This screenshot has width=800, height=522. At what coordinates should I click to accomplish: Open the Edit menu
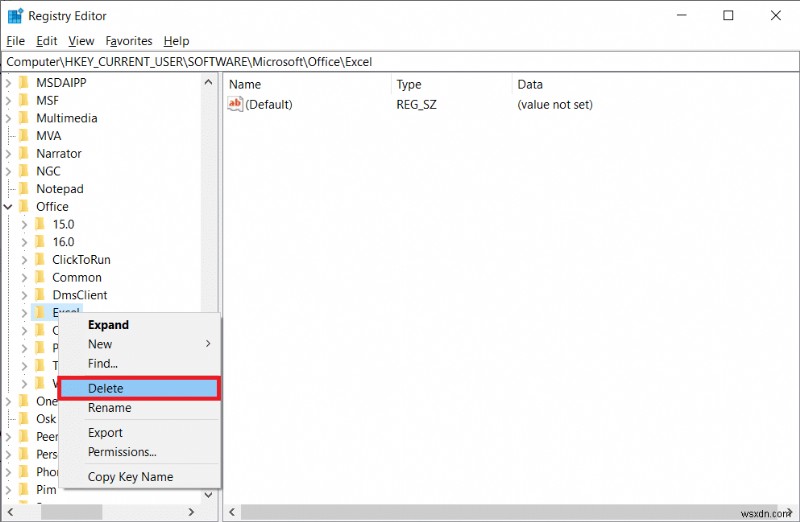(46, 41)
